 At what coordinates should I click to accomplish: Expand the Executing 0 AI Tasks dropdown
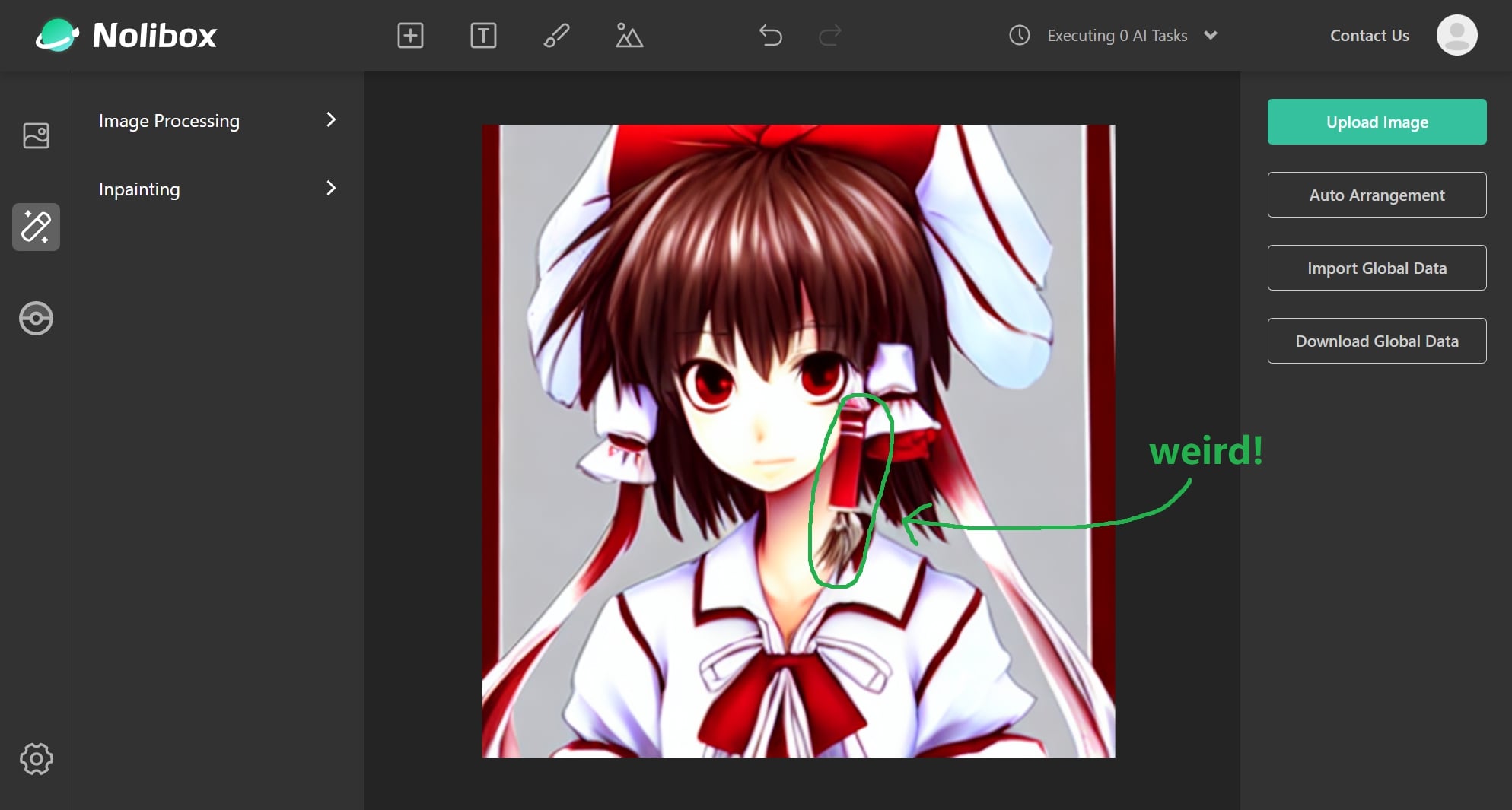pyautogui.click(x=1211, y=35)
